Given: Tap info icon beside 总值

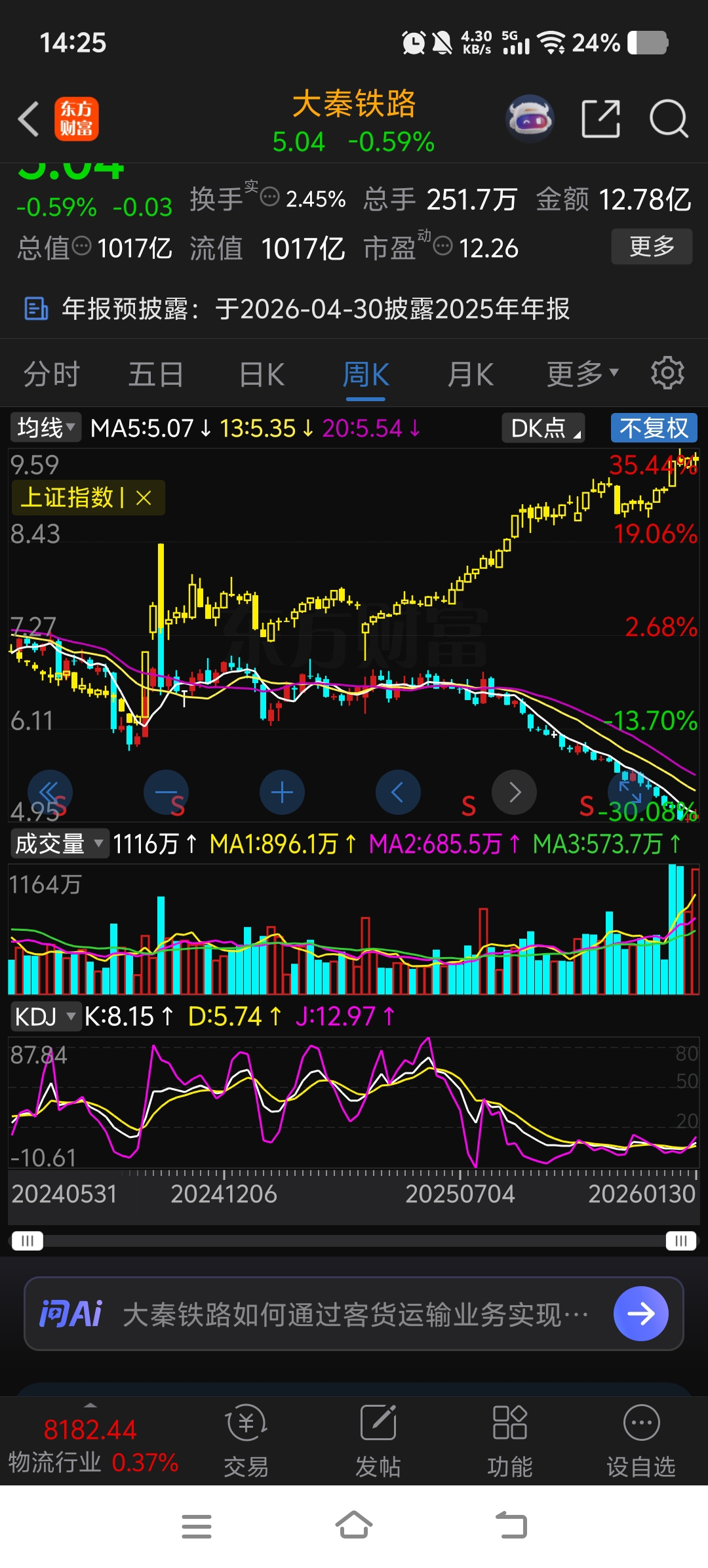Looking at the screenshot, I should (81, 246).
